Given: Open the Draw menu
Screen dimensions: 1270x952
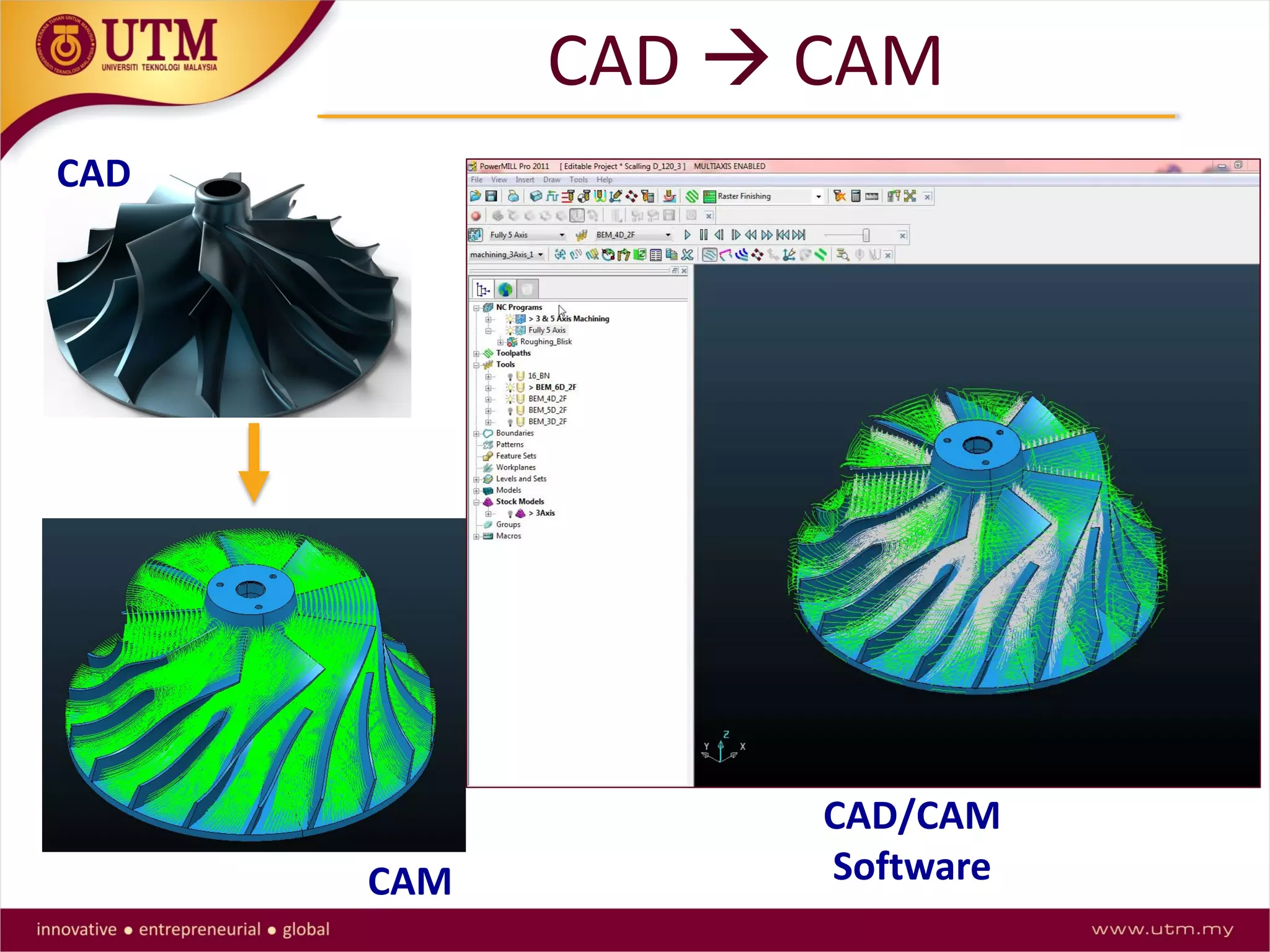Looking at the screenshot, I should tap(552, 180).
